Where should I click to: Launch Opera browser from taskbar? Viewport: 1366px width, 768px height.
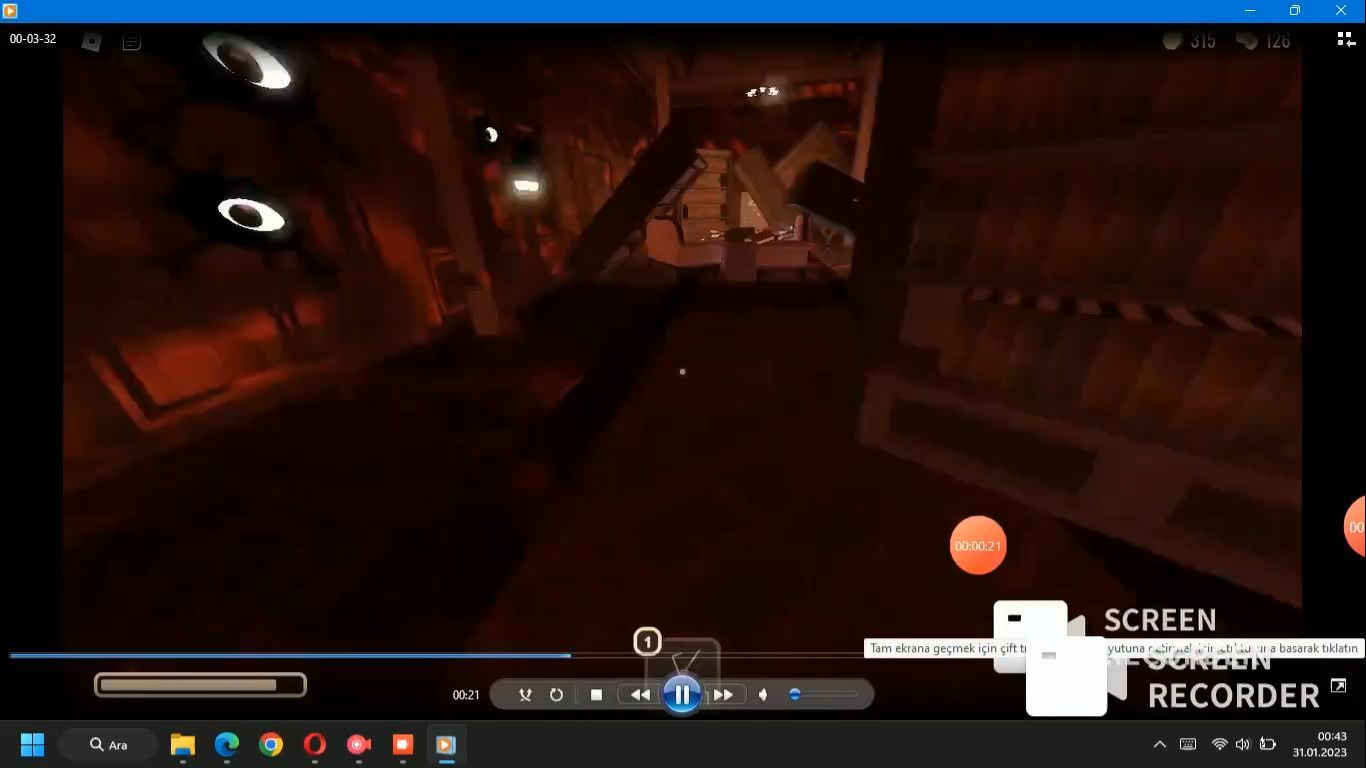(x=315, y=745)
